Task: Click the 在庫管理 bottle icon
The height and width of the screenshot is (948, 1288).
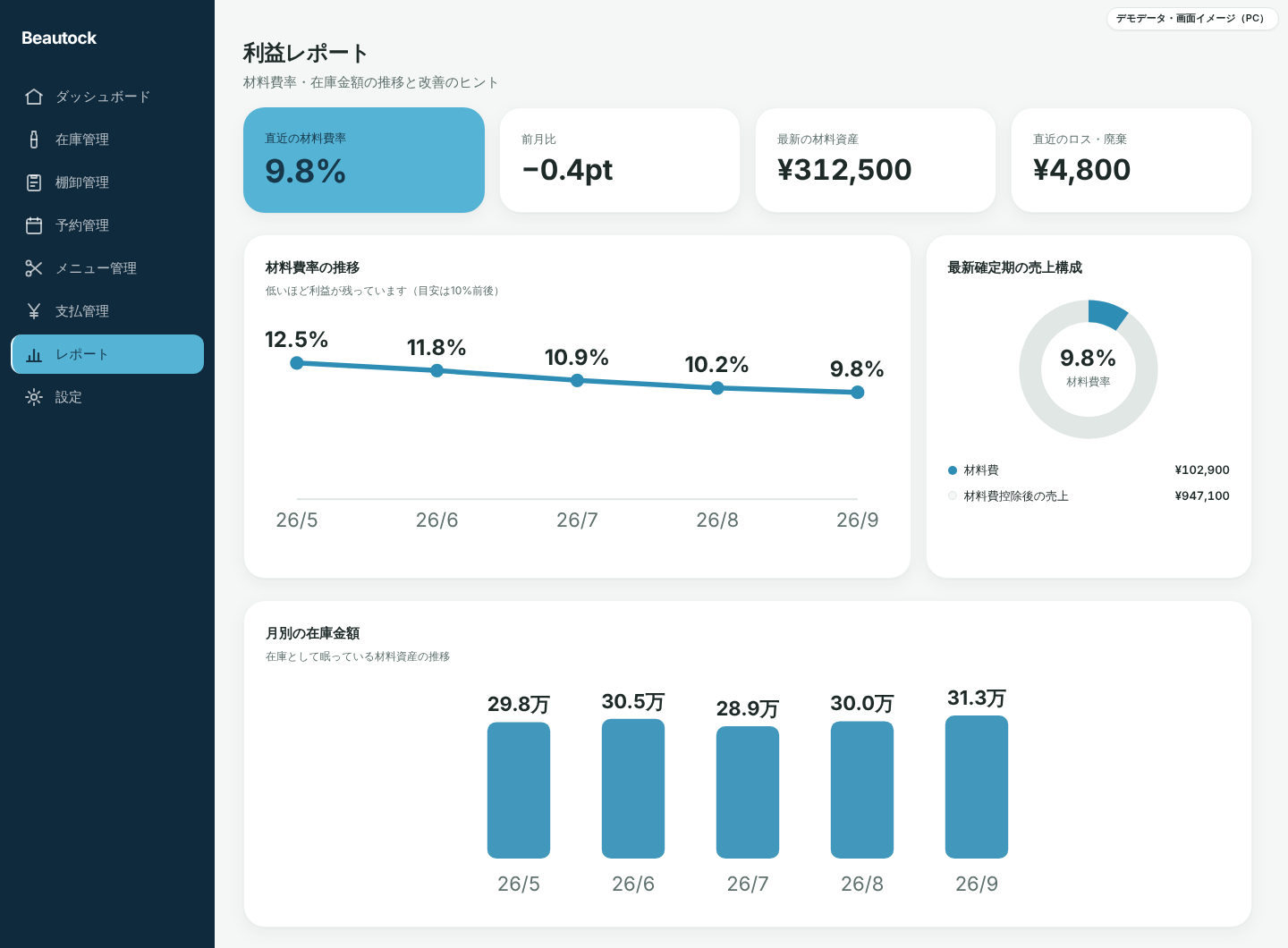Action: pos(34,140)
